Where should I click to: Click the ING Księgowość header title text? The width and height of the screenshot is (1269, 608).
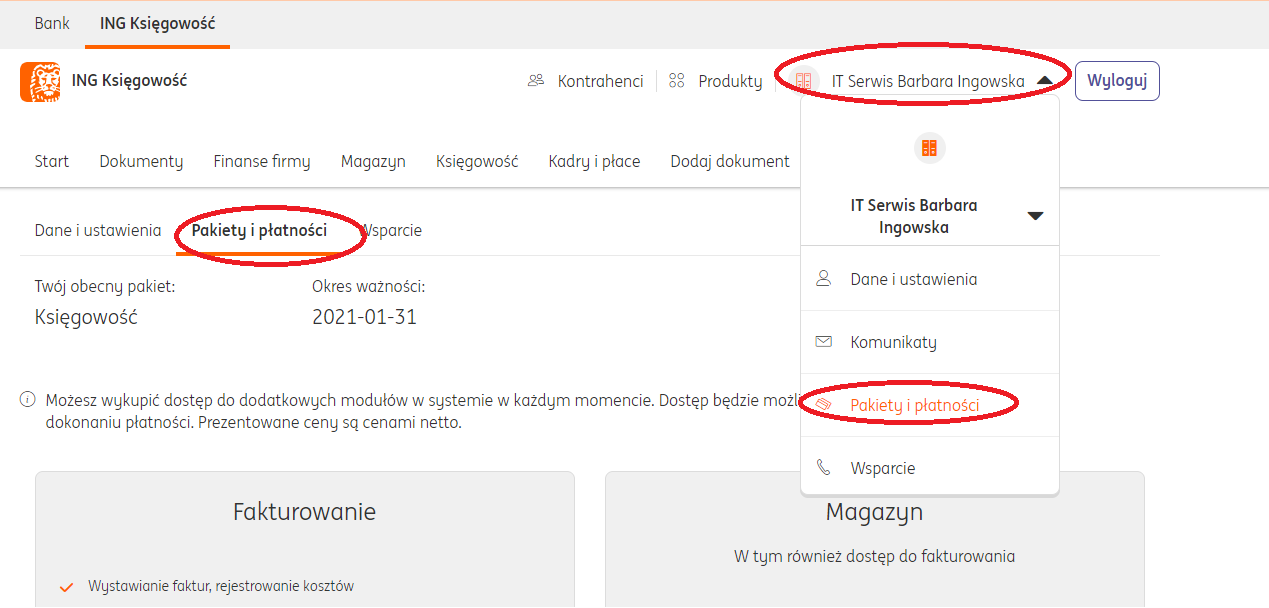pos(129,81)
